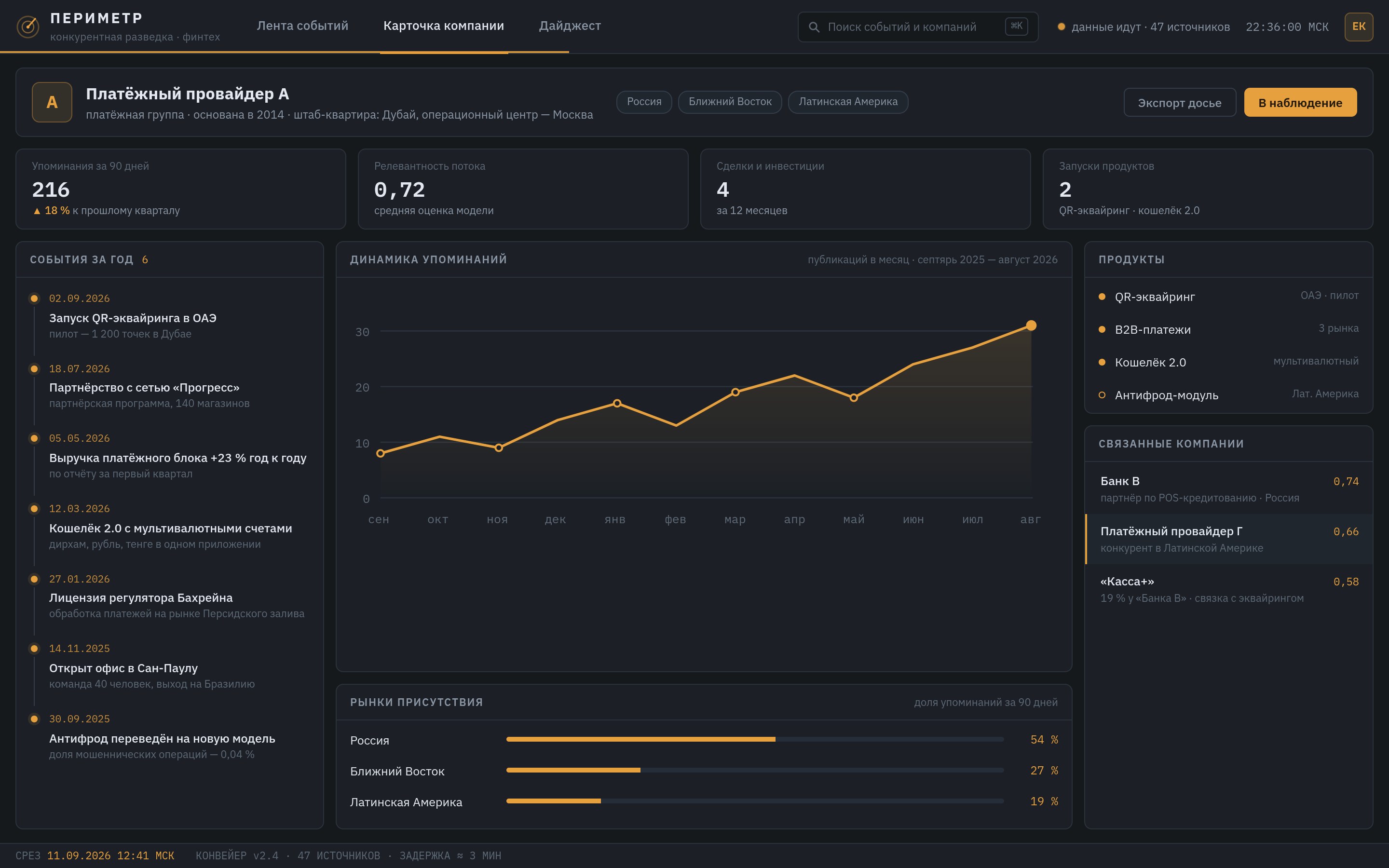Click the hollow bullet beside Антифрод-модуль
This screenshot has height=868, width=1389.
(1102, 395)
